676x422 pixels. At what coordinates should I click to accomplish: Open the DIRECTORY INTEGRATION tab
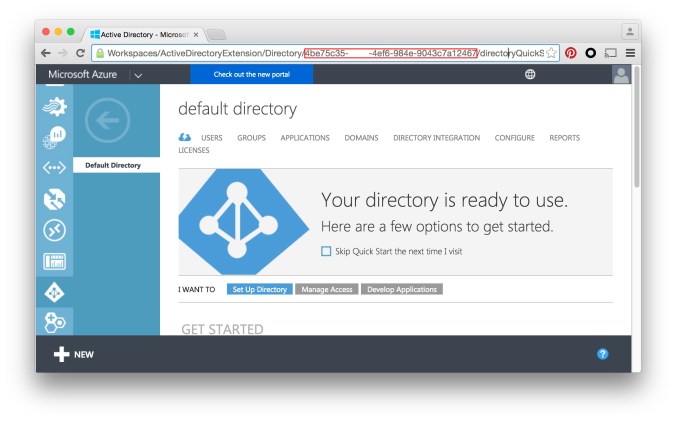436,138
